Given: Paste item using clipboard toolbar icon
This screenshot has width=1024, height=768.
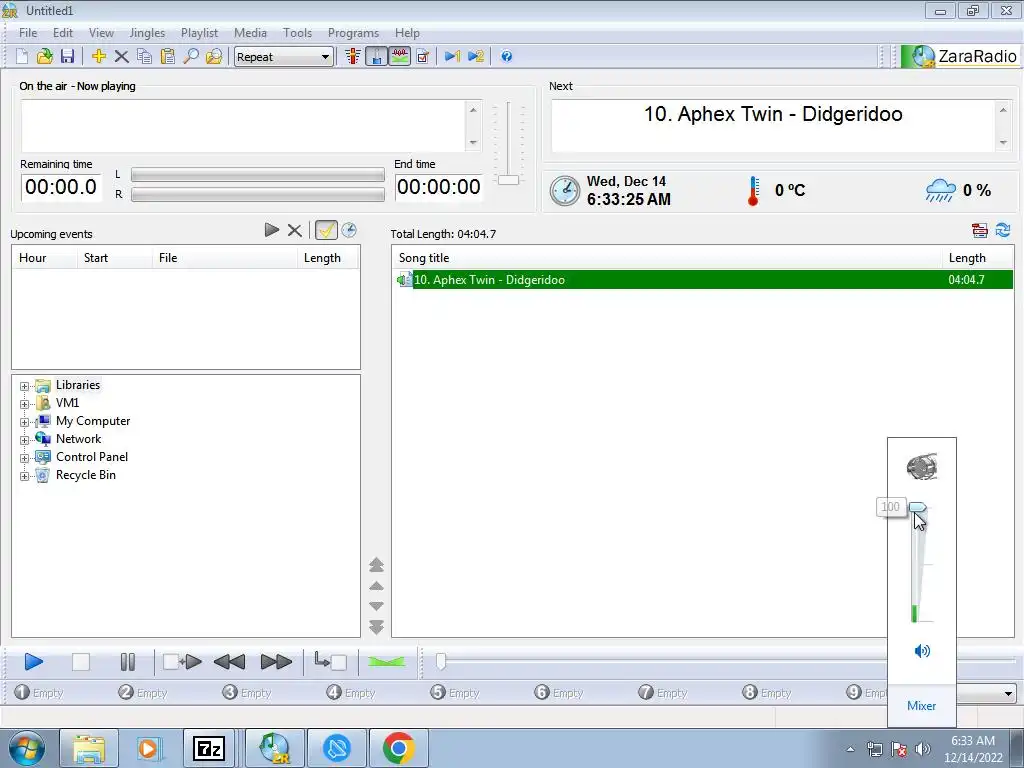Looking at the screenshot, I should point(167,57).
